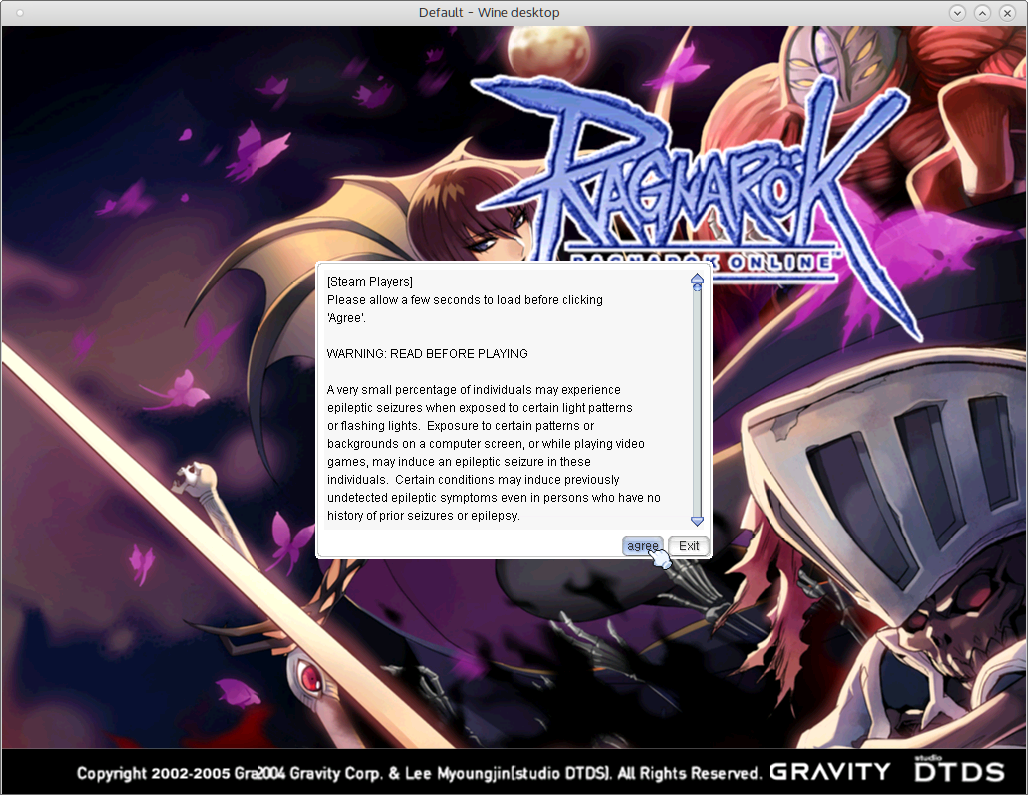This screenshot has height=795, width=1028.
Task: Click the 'history of prior seizures or epilepsy.' line
Action: click(423, 516)
